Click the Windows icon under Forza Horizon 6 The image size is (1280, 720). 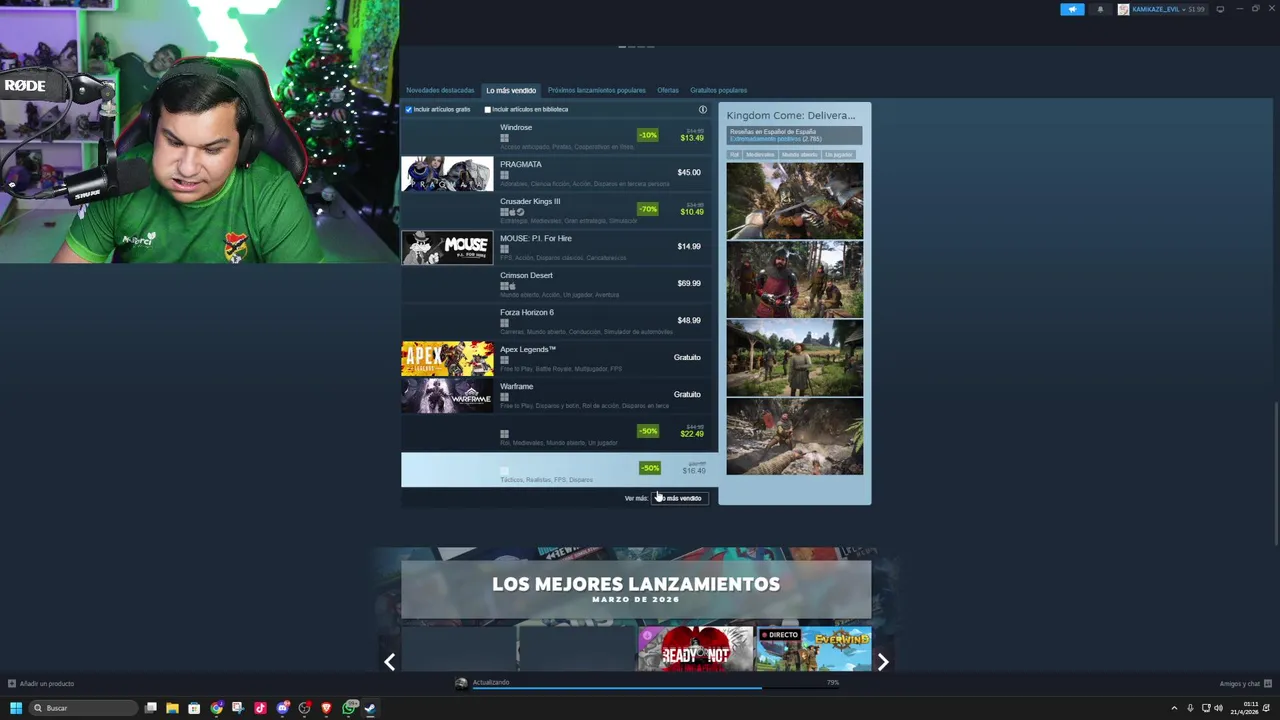coord(504,323)
